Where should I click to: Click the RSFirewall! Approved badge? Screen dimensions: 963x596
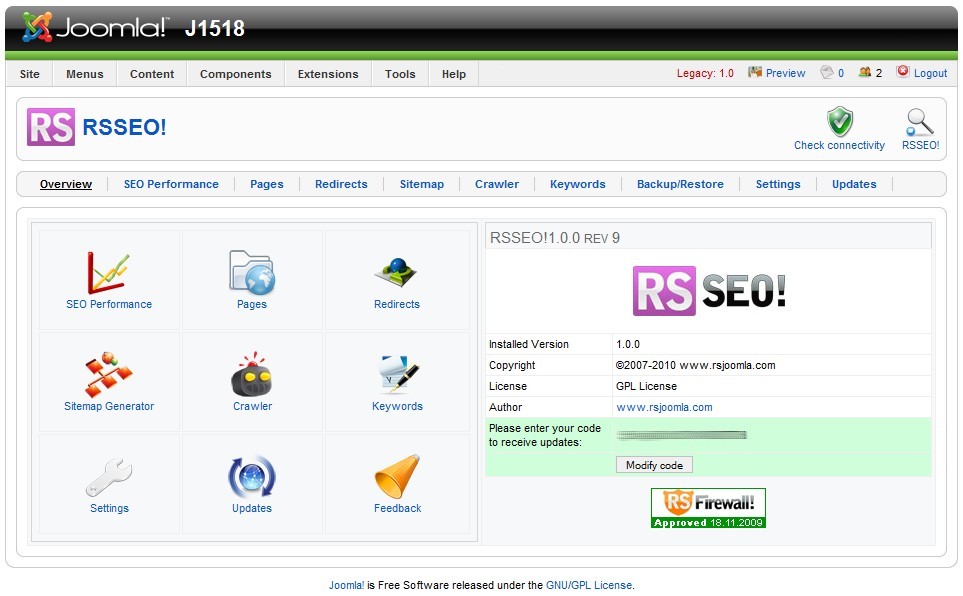(708, 508)
